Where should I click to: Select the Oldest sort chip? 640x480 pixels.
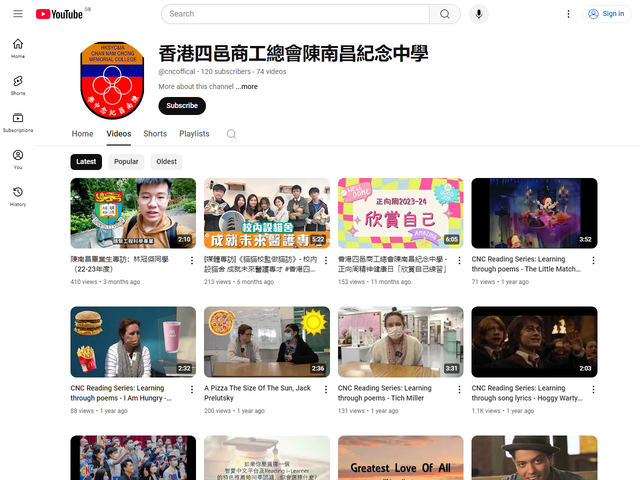[x=166, y=162]
